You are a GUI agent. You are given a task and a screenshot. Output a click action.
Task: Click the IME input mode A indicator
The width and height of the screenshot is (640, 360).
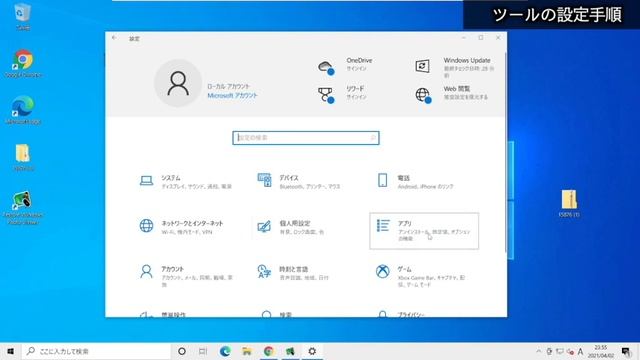point(580,351)
